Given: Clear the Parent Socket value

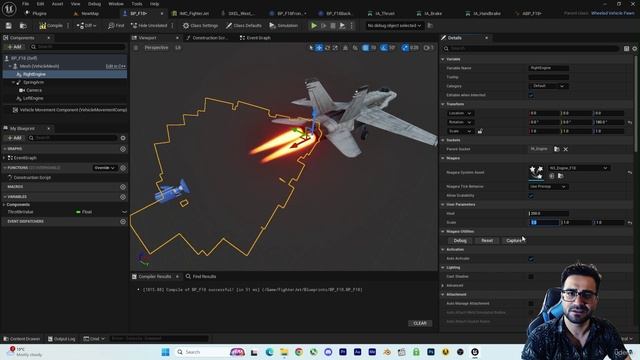Looking at the screenshot, I should pyautogui.click(x=566, y=149).
